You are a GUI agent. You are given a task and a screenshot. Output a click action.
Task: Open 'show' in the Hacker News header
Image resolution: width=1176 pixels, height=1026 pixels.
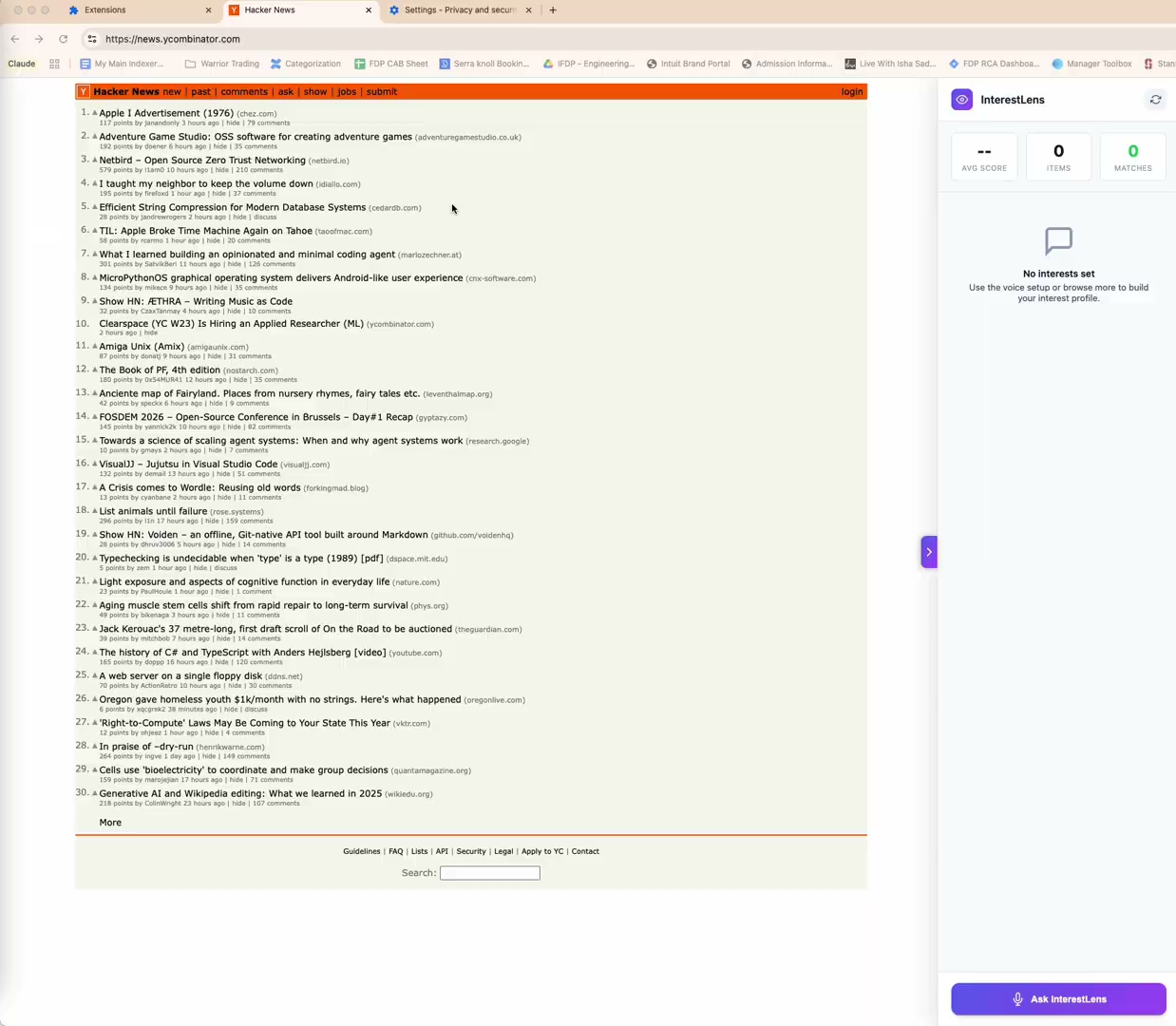pos(315,92)
